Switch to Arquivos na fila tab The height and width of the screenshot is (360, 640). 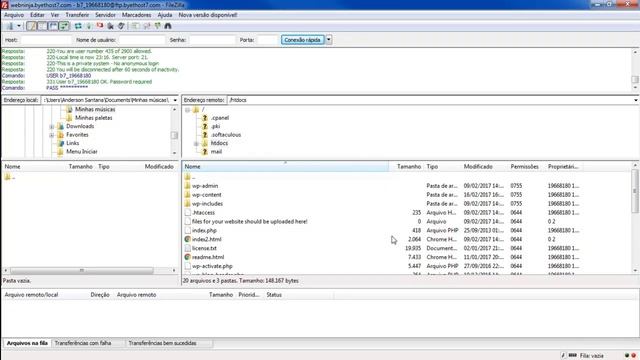pyautogui.click(x=27, y=344)
